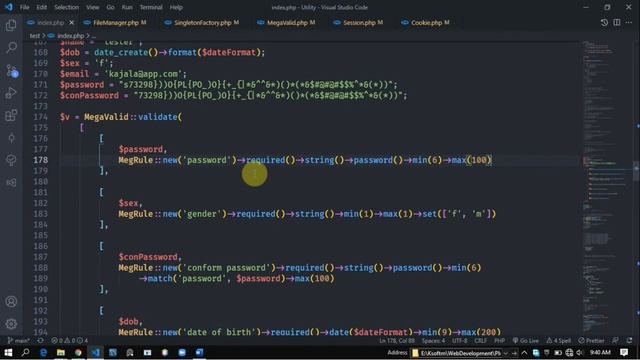Open the File menu

24,7
